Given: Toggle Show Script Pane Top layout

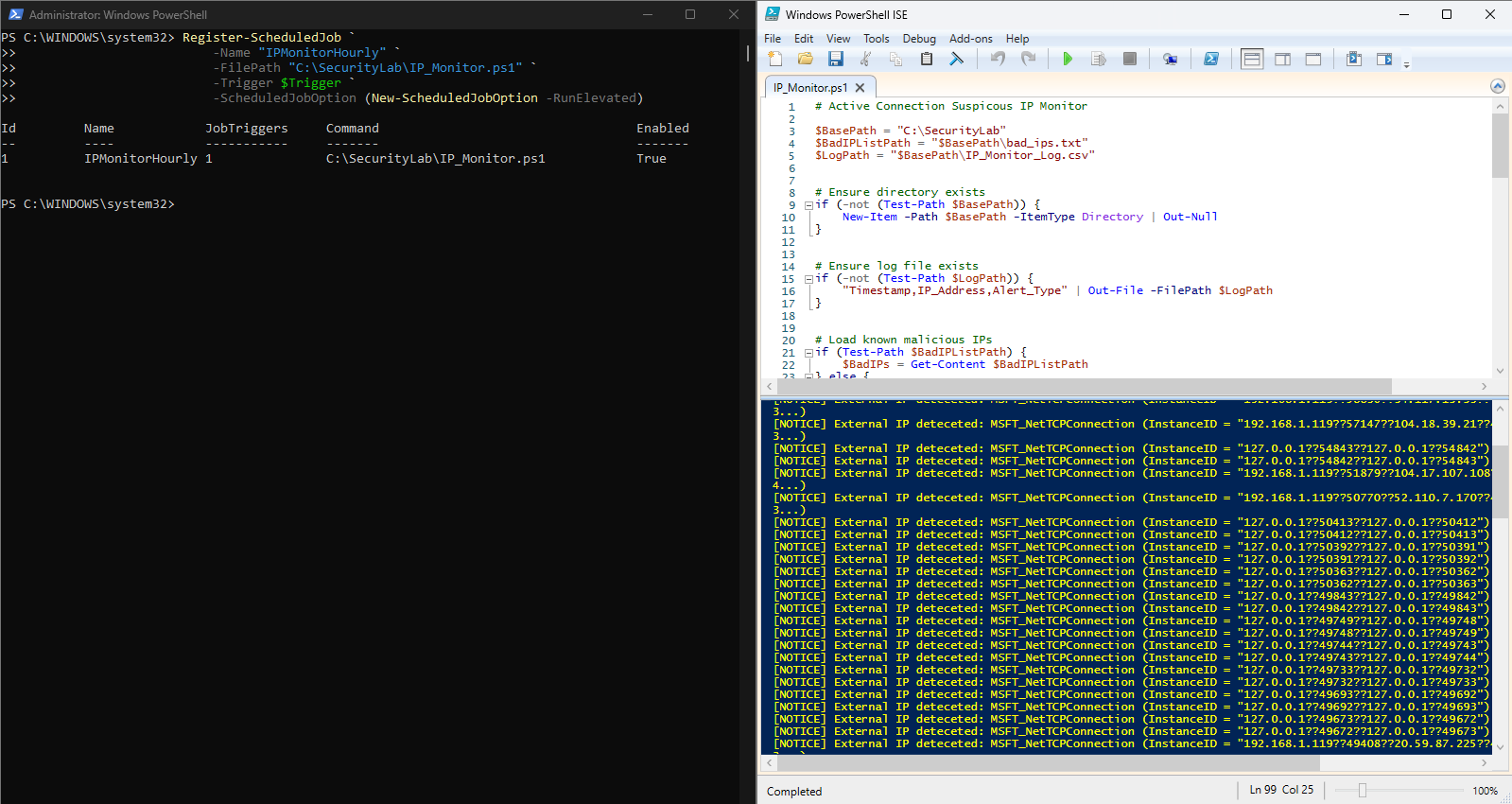Looking at the screenshot, I should 1252,59.
